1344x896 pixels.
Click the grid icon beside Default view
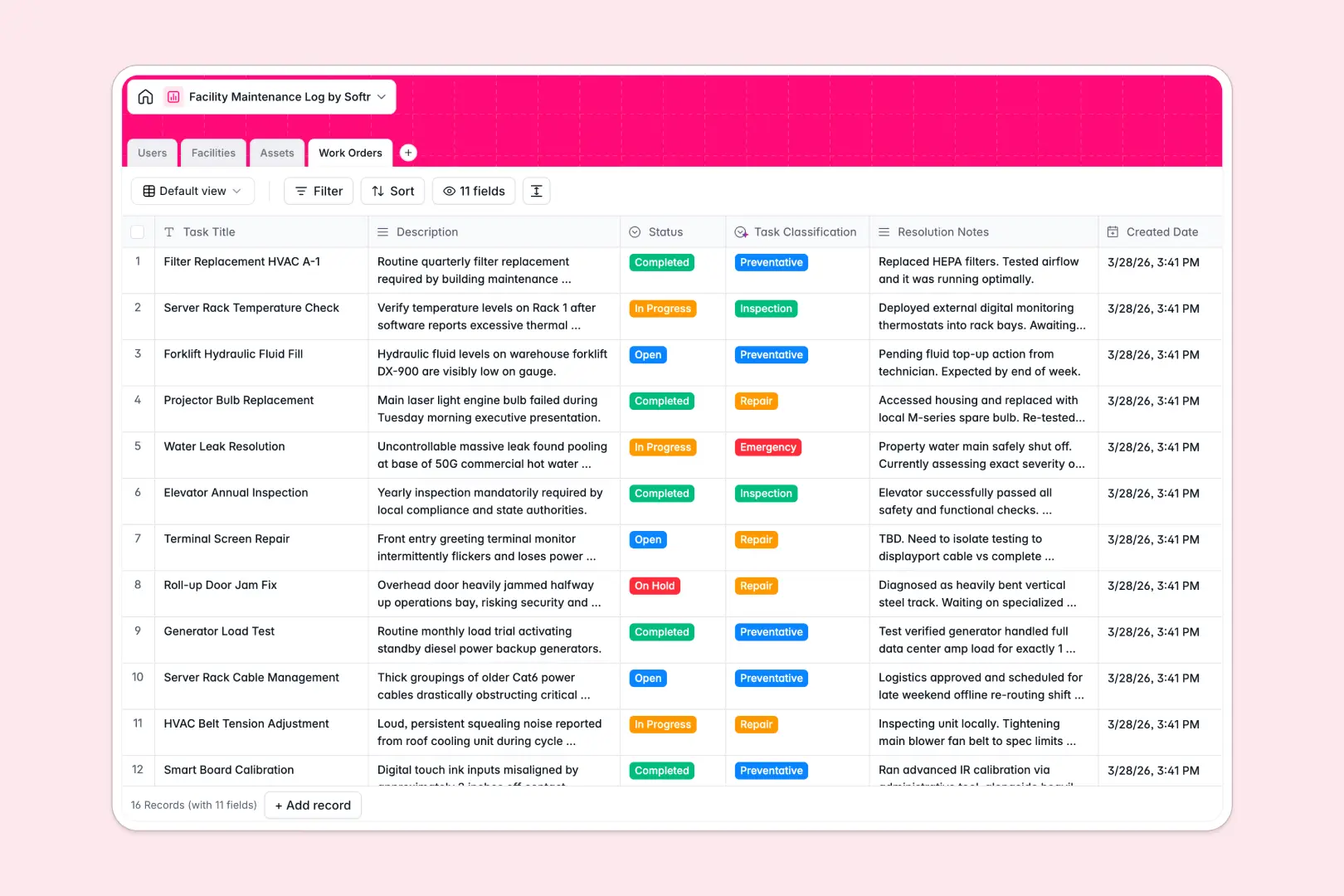coord(148,191)
